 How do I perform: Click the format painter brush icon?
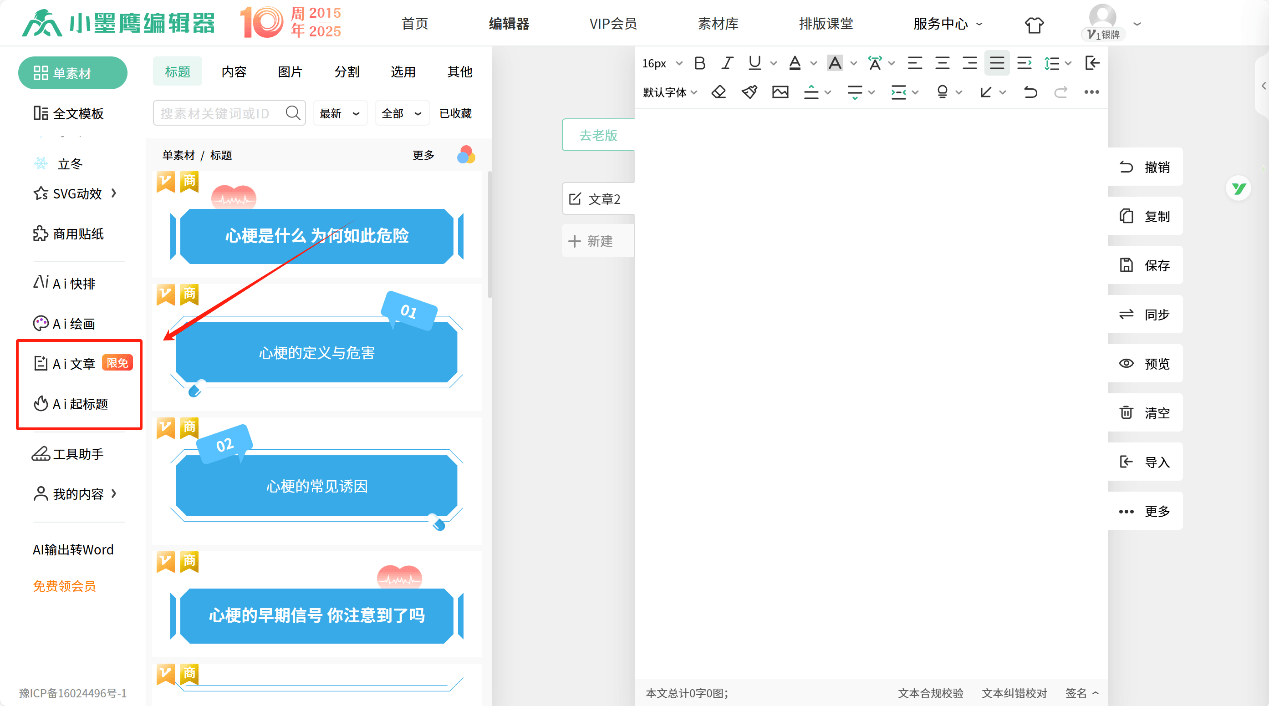click(749, 92)
